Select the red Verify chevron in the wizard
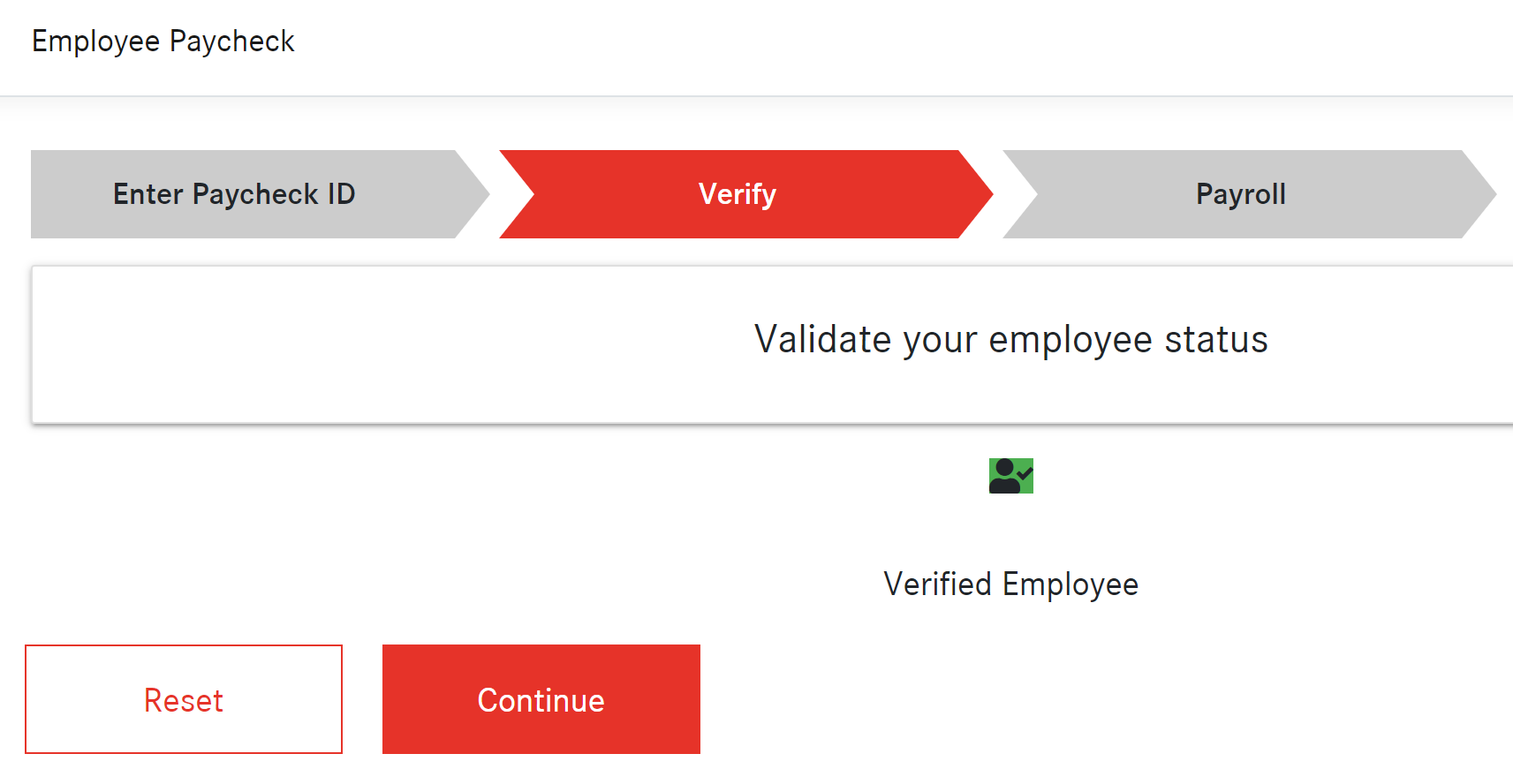 pyautogui.click(x=738, y=194)
